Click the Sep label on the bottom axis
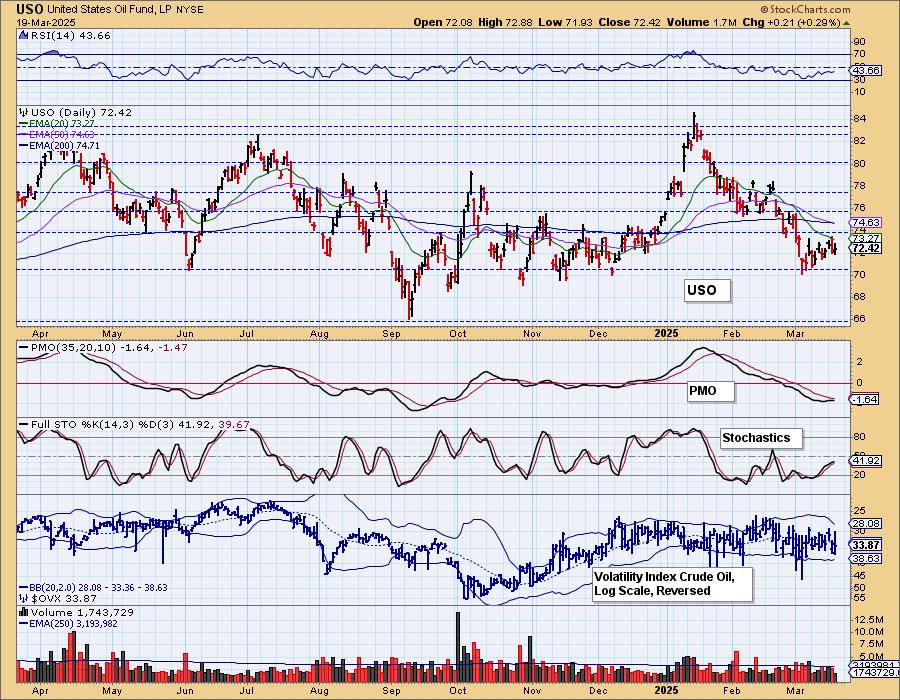 391,691
